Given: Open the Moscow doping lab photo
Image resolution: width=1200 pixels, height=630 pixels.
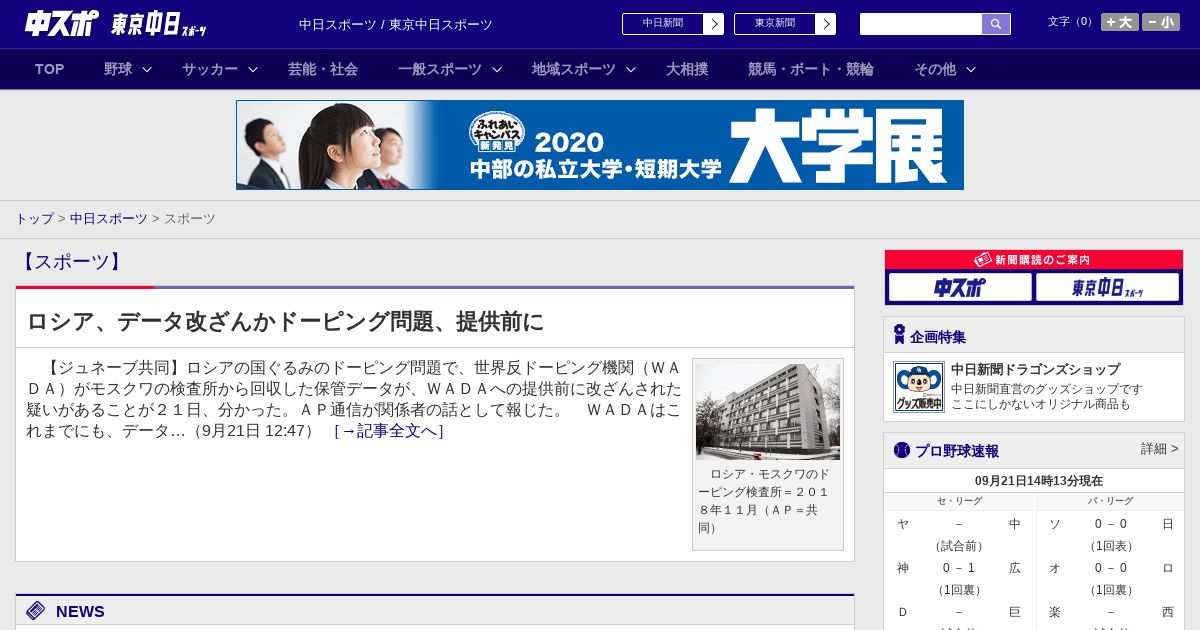Looking at the screenshot, I should point(768,411).
